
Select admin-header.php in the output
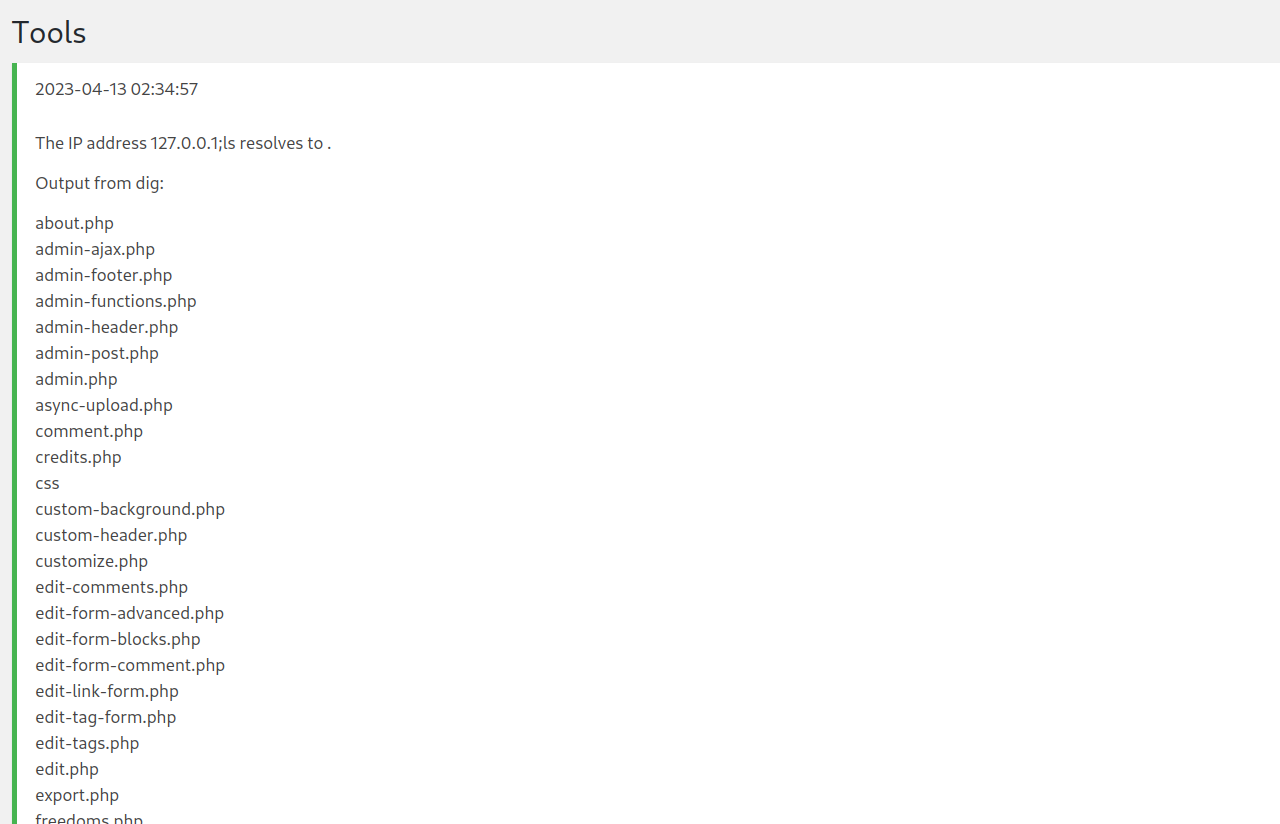[106, 327]
